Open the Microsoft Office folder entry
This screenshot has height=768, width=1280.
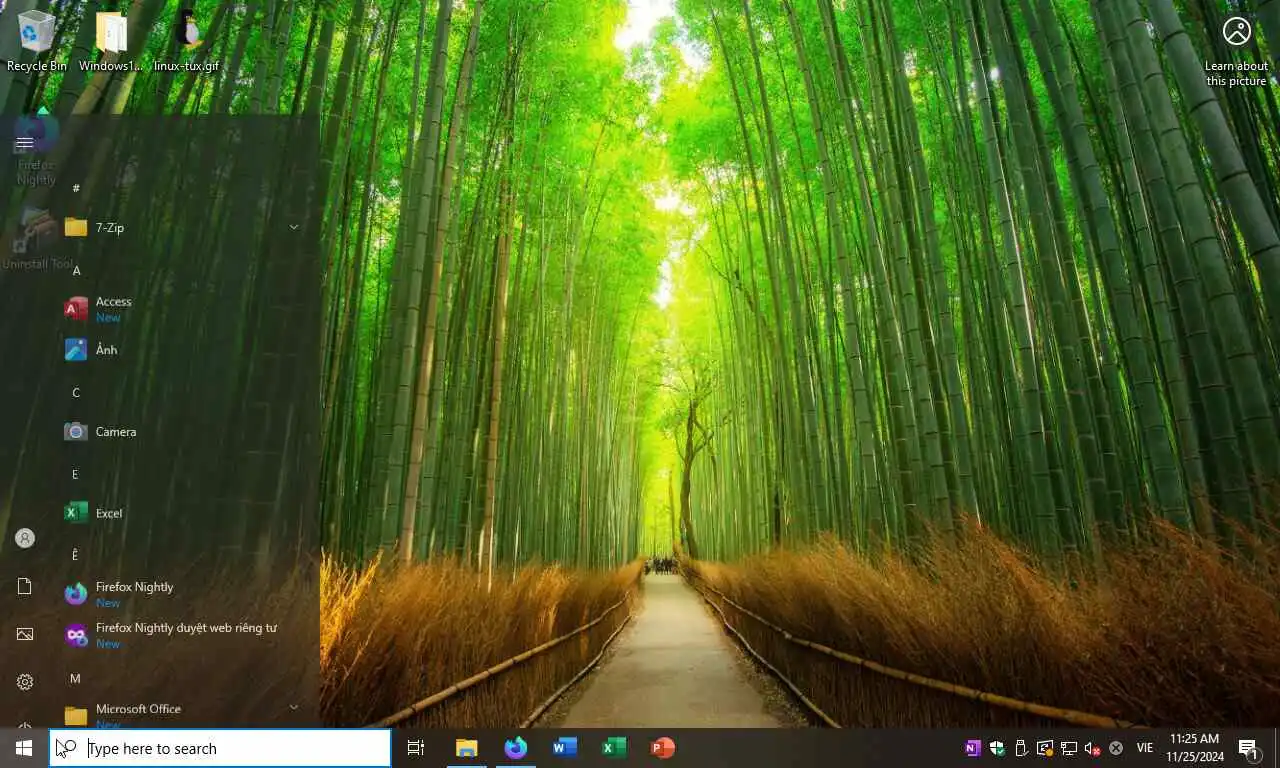pos(180,713)
